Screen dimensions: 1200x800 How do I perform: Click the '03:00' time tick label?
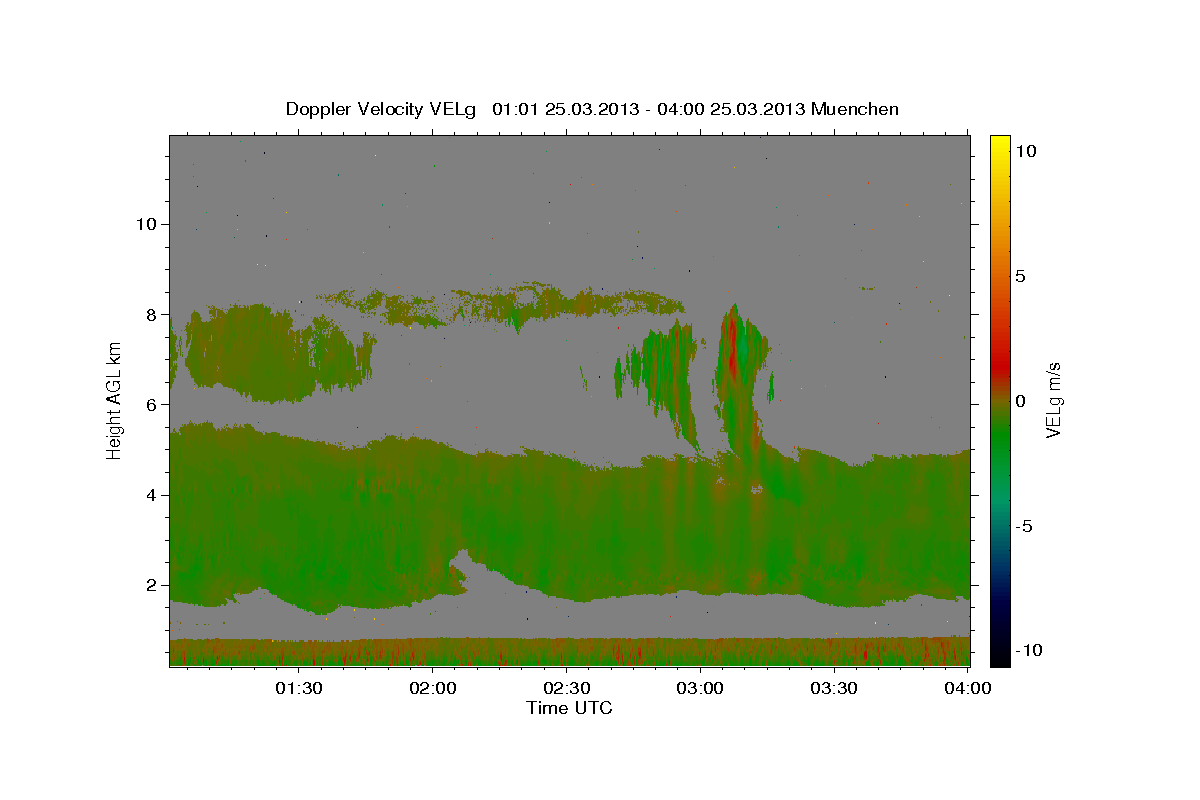[700, 688]
